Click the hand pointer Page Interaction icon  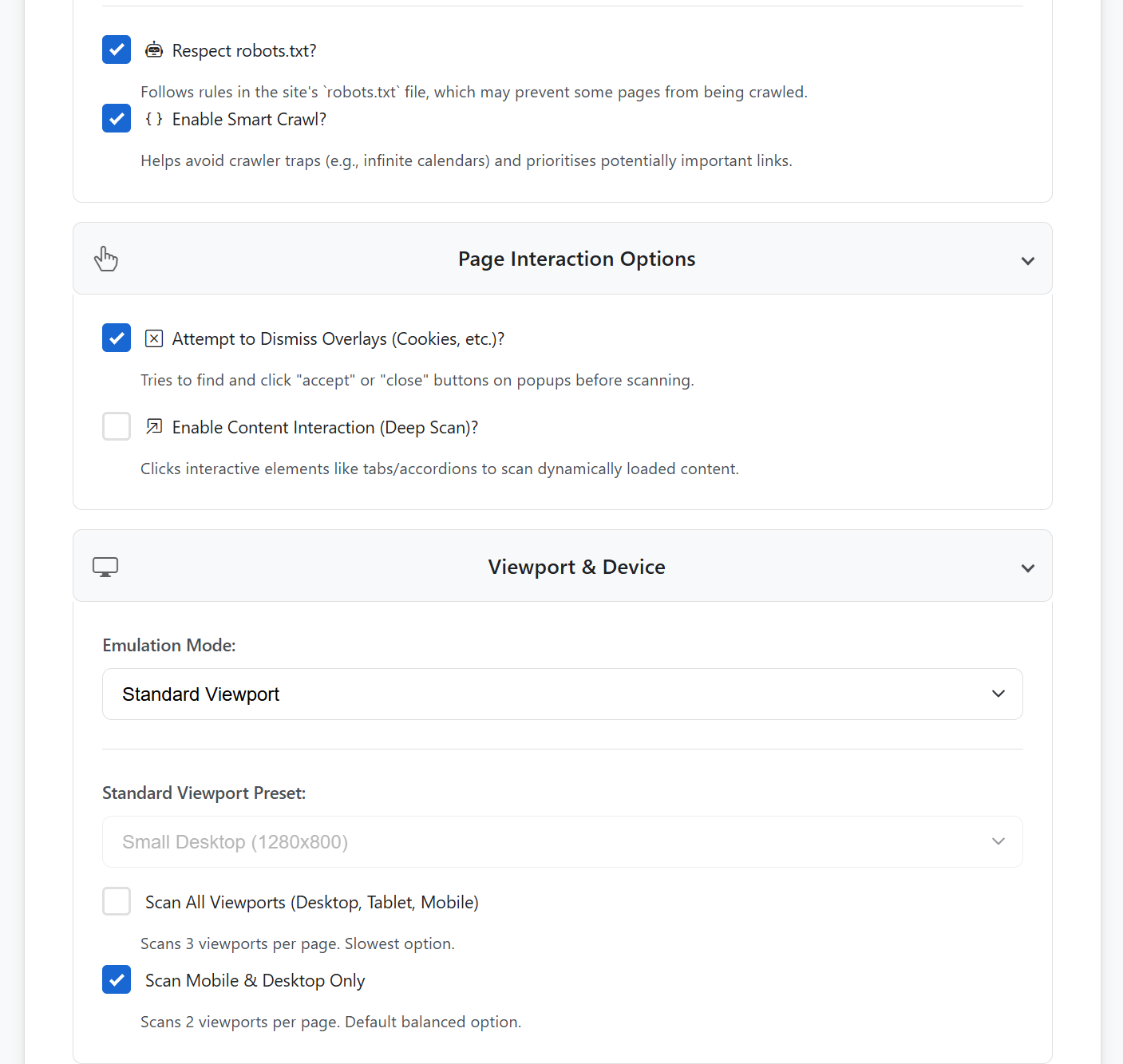point(106,259)
